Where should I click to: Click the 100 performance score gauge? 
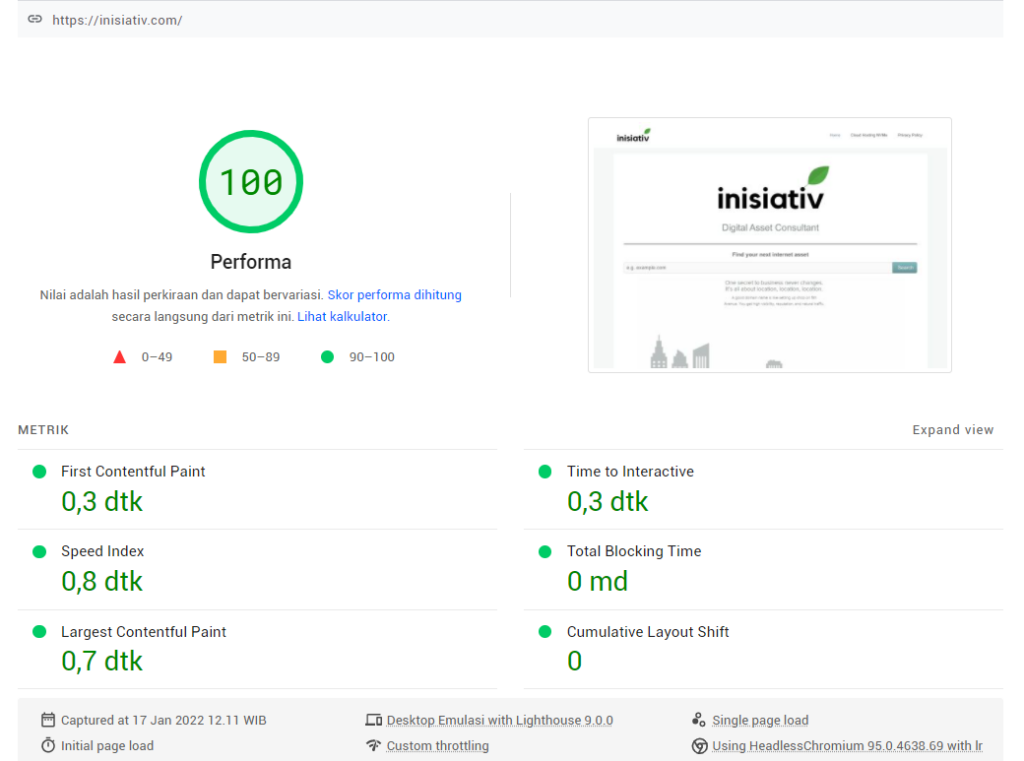click(251, 182)
